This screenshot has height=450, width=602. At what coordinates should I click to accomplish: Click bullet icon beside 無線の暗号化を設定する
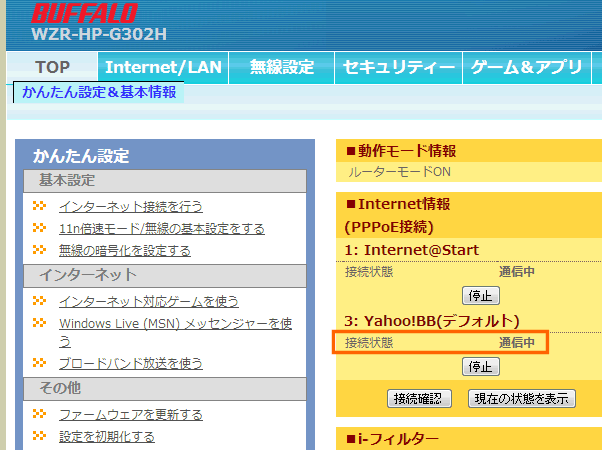pos(39,250)
